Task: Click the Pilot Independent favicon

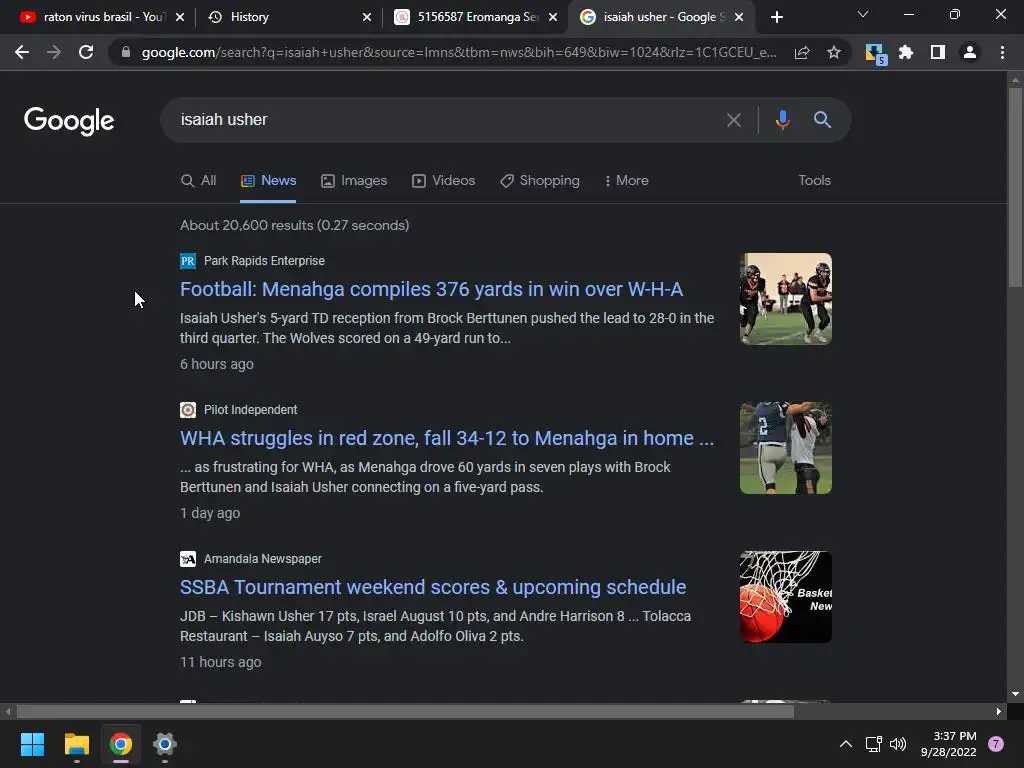Action: [188, 410]
